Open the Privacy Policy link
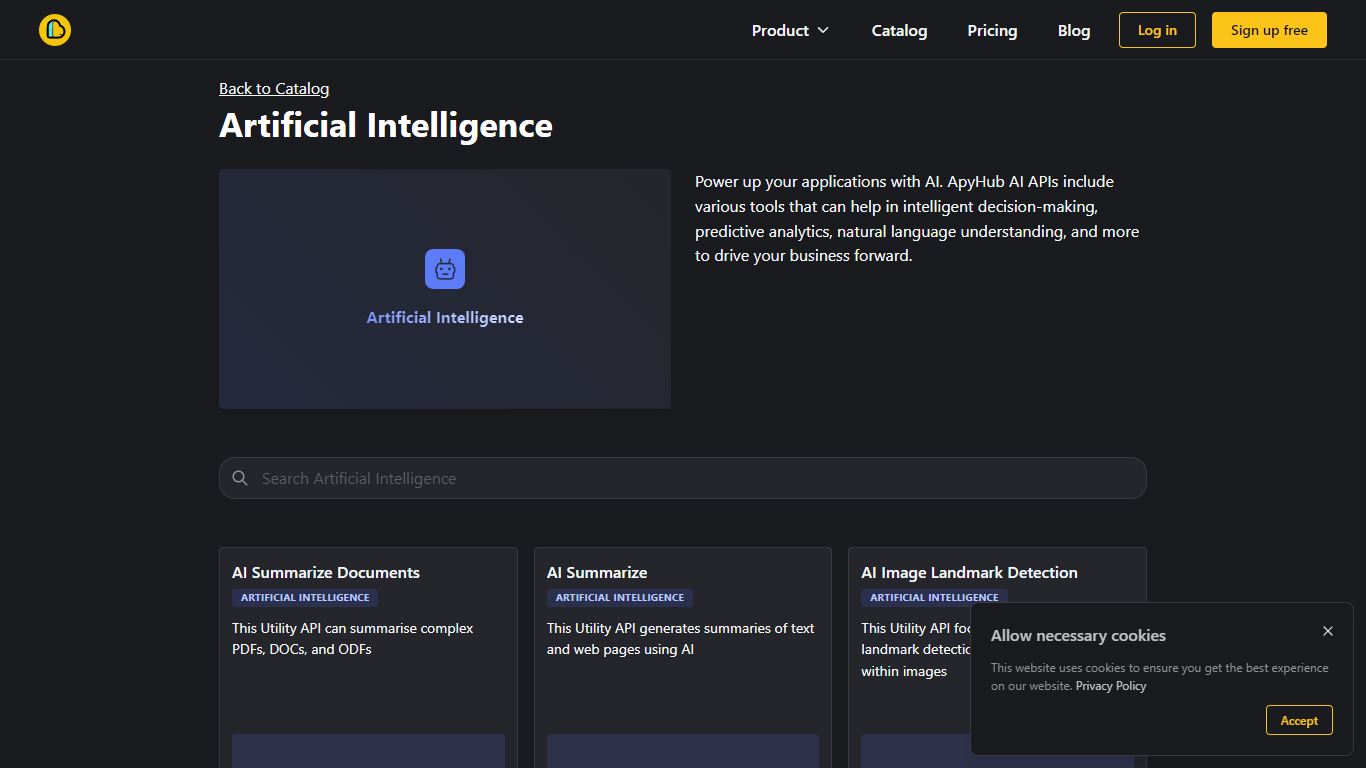1366x768 pixels. tap(1111, 686)
